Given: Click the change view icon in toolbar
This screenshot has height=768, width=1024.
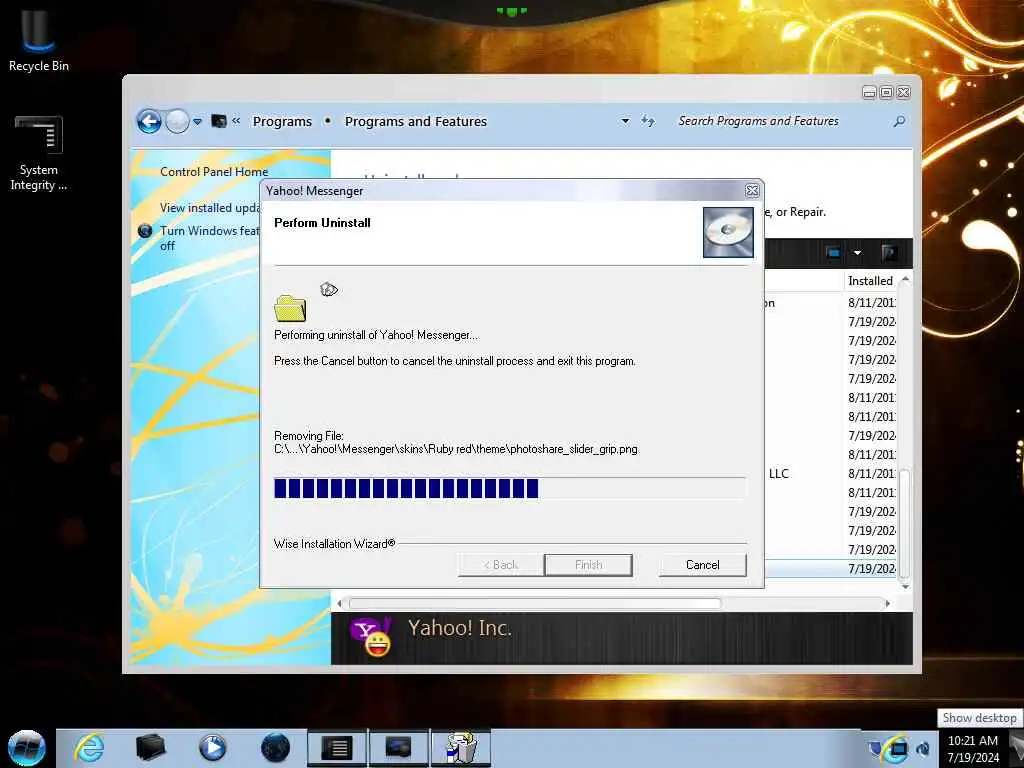Looking at the screenshot, I should [x=833, y=253].
